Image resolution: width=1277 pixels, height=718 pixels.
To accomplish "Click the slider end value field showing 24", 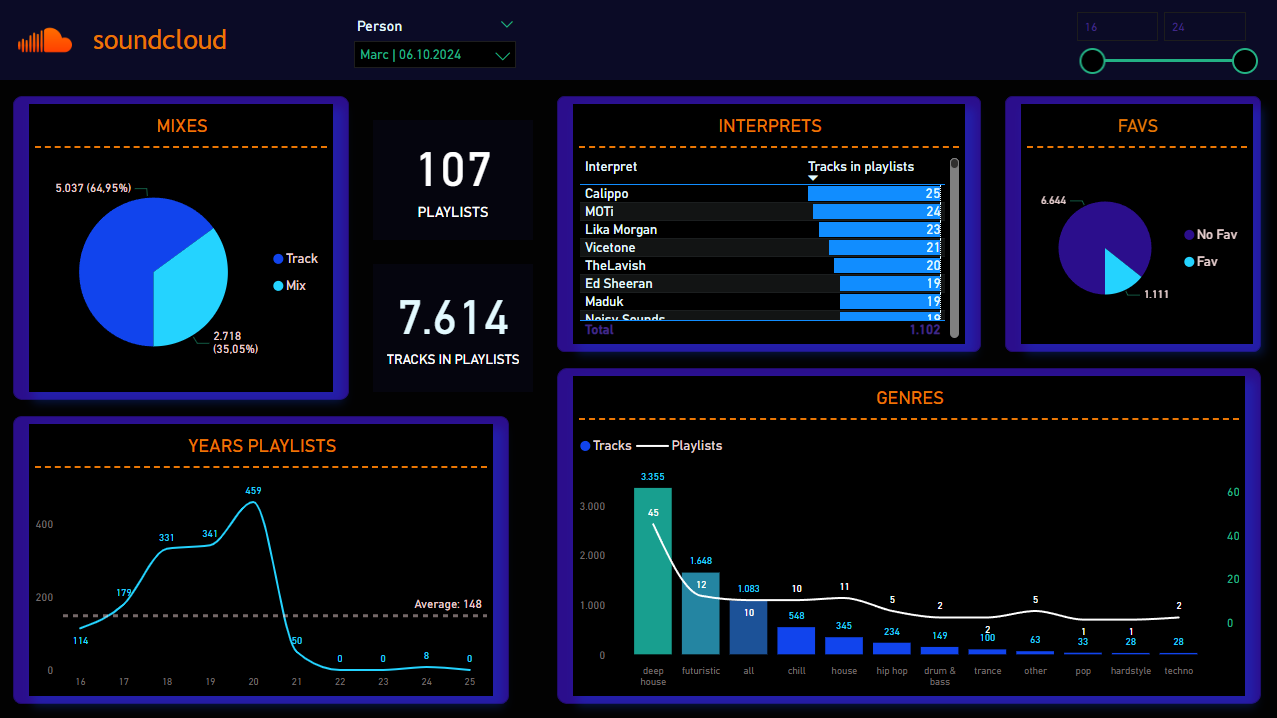I will pyautogui.click(x=1204, y=27).
